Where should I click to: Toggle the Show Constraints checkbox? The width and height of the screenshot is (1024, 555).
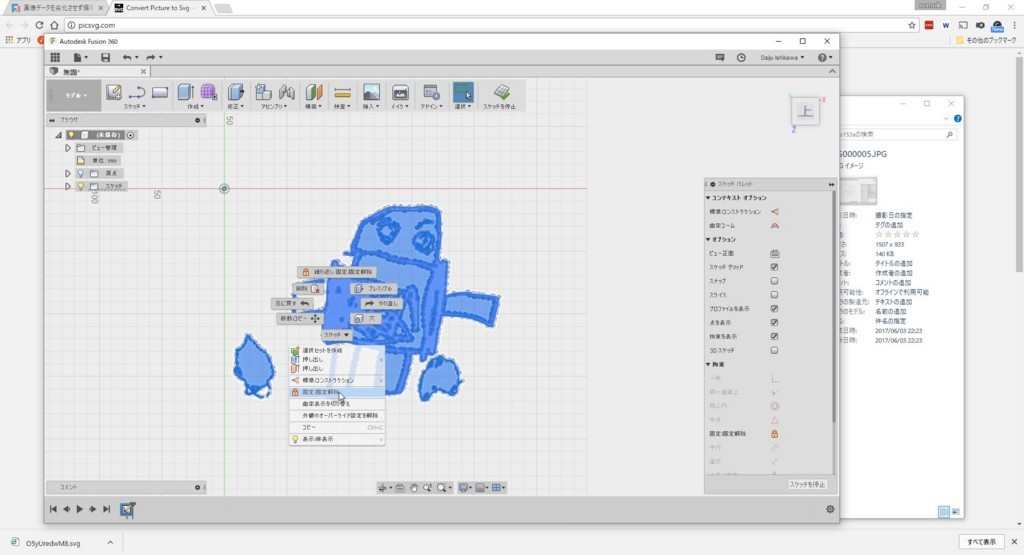point(775,336)
